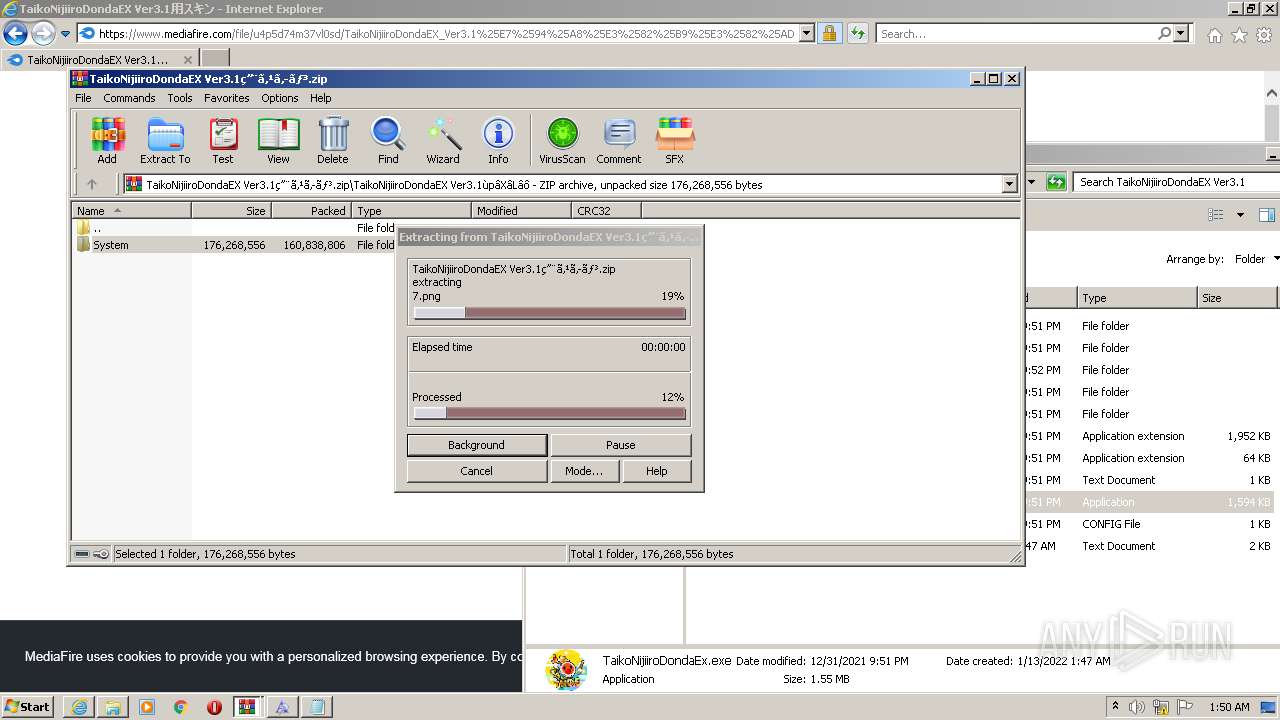This screenshot has height=720, width=1280.
Task: Open the archive Comment tool
Action: coord(619,140)
